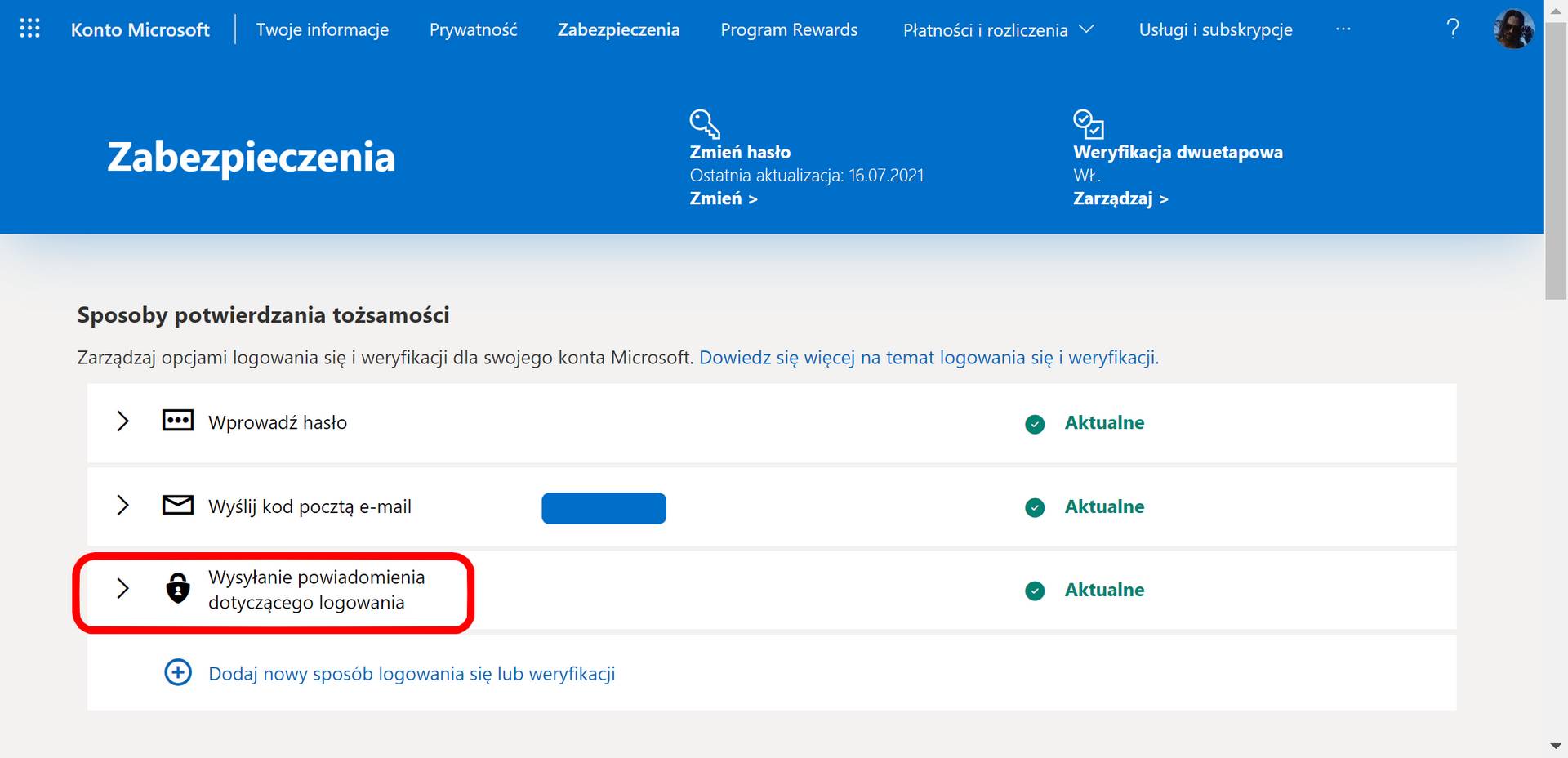Open the app launcher grid icon

(x=29, y=29)
